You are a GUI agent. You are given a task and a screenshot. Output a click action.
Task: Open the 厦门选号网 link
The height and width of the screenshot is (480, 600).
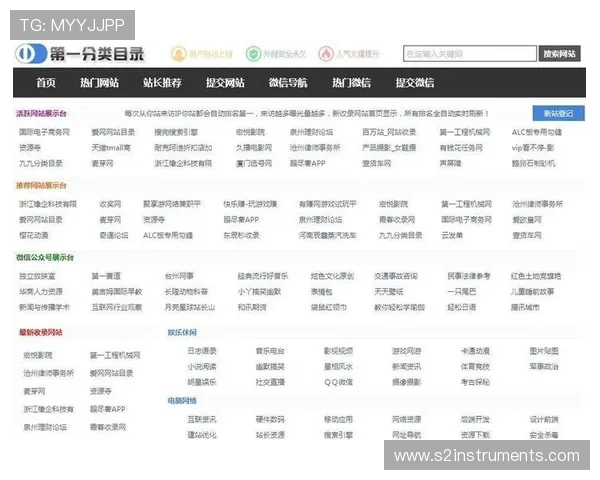[x=254, y=163]
